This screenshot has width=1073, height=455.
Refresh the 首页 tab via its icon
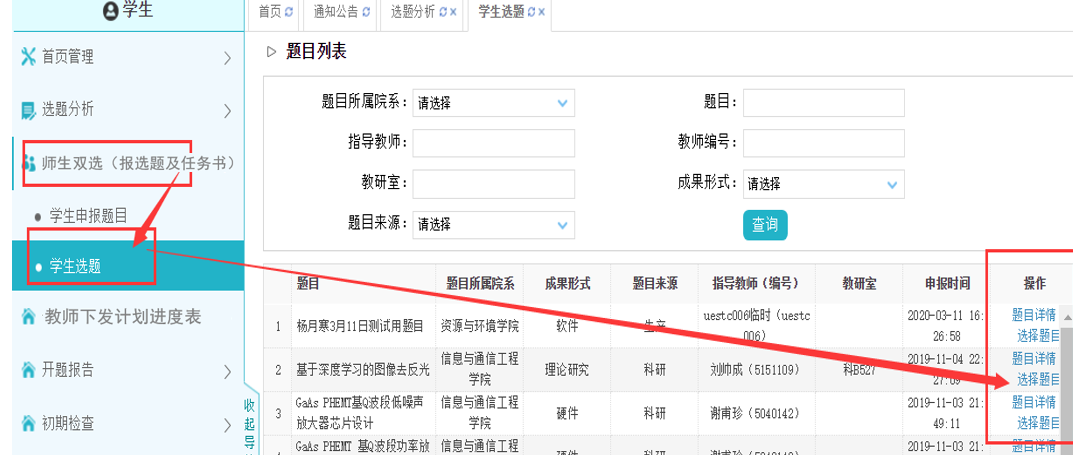click(289, 12)
